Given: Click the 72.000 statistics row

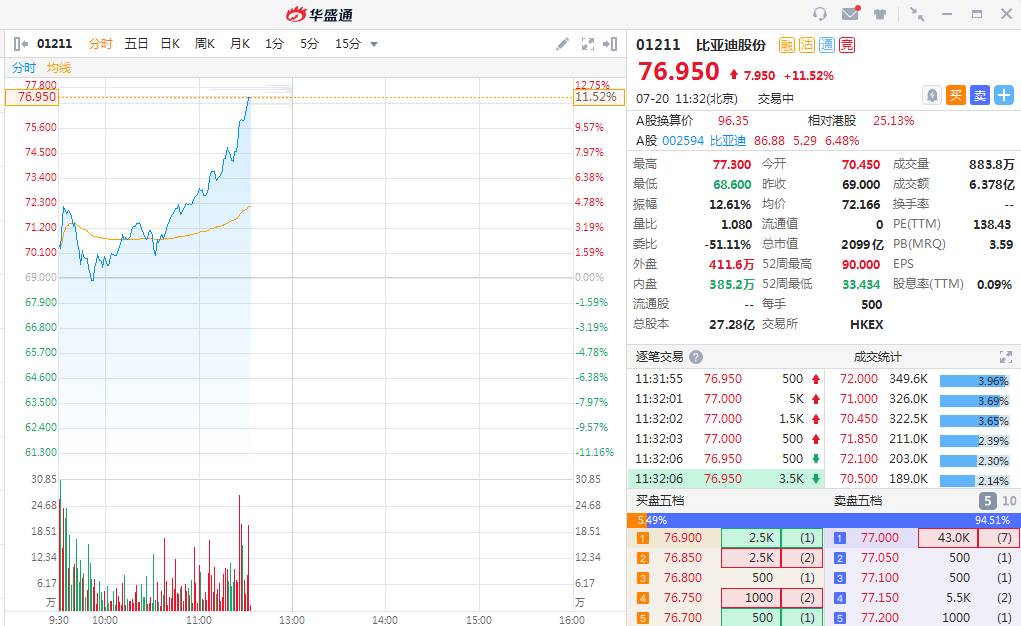Looking at the screenshot, I should 923,379.
